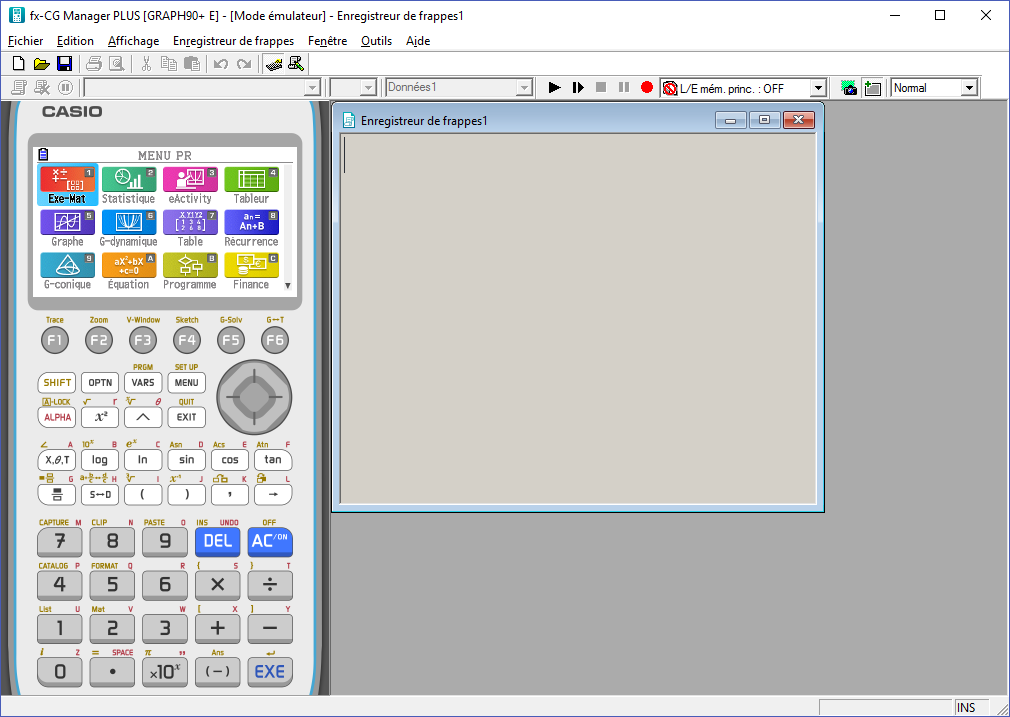Select the Tableur spreadsheet icon
Image resolution: width=1010 pixels, height=717 pixels.
[x=251, y=185]
